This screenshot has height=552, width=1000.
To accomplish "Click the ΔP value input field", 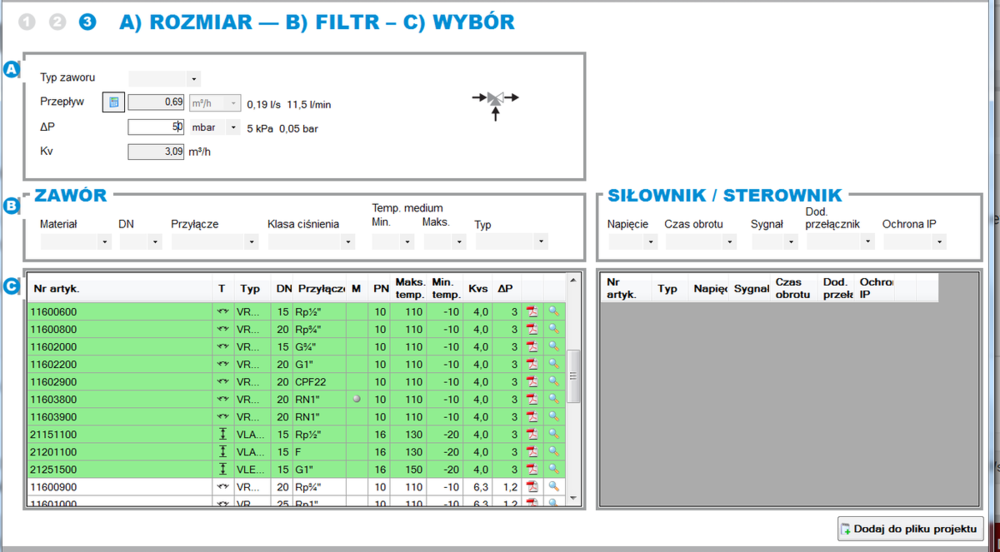I will point(155,127).
